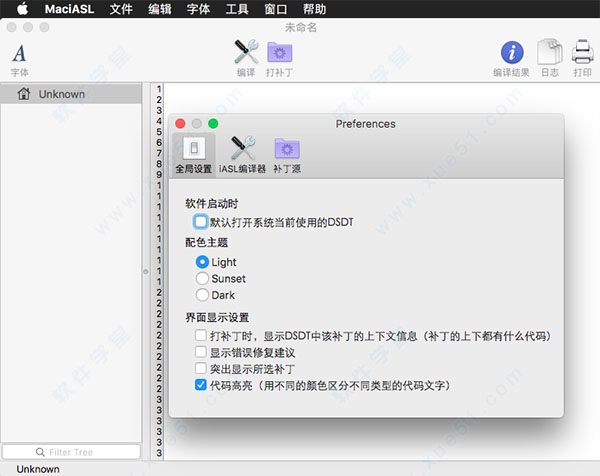The width and height of the screenshot is (600, 476).
Task: Show the 编译结果 info panel
Action: tap(511, 58)
